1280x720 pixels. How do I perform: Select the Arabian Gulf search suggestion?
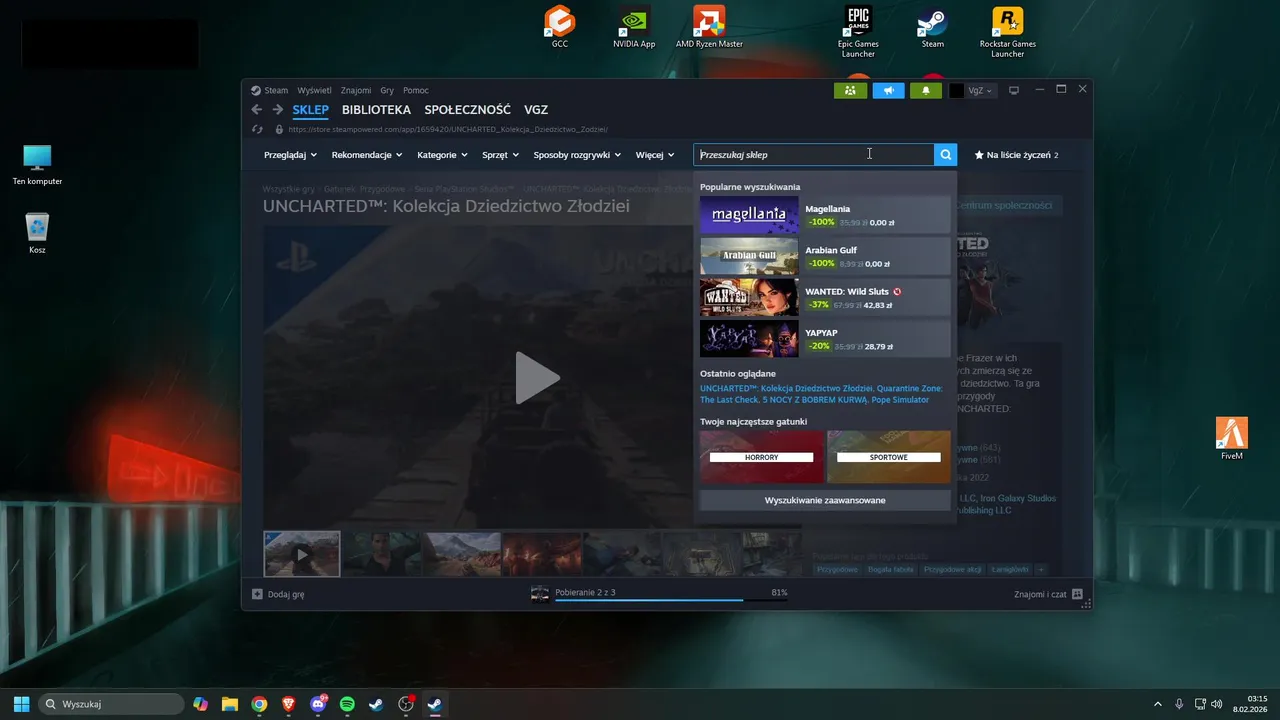tap(825, 256)
